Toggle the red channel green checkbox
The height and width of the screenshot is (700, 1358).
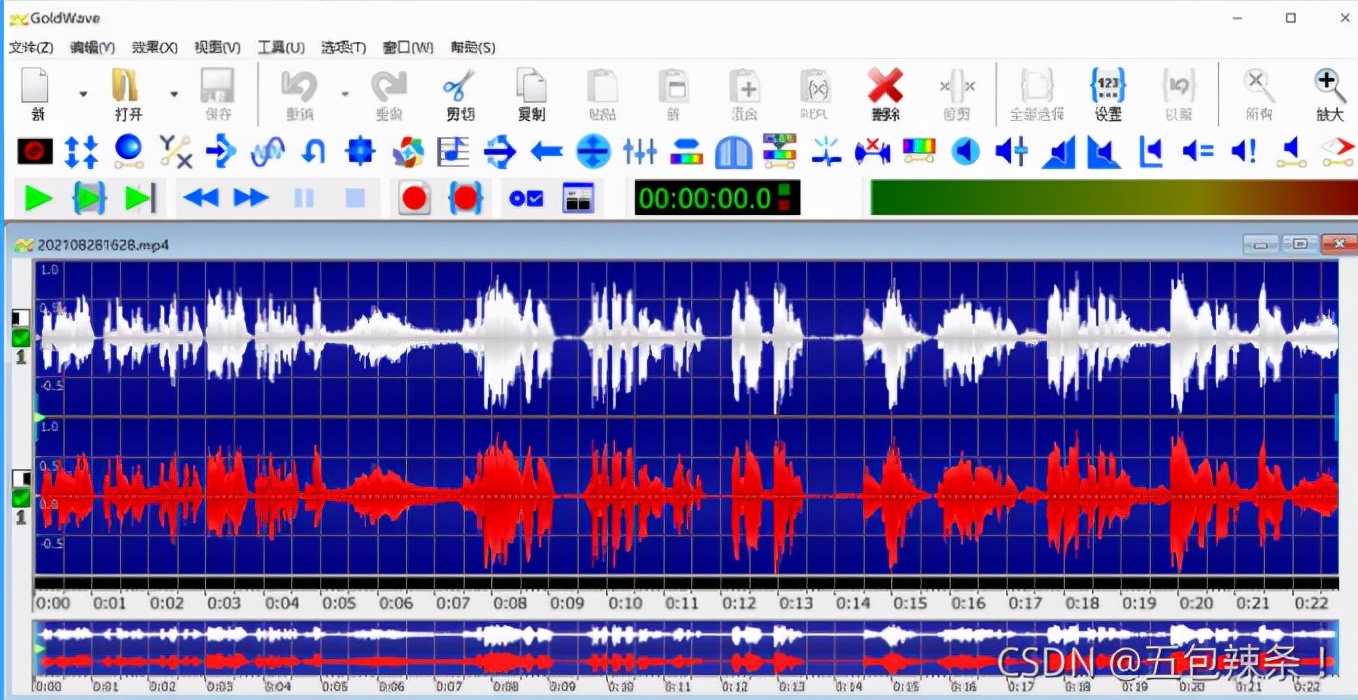coord(20,498)
